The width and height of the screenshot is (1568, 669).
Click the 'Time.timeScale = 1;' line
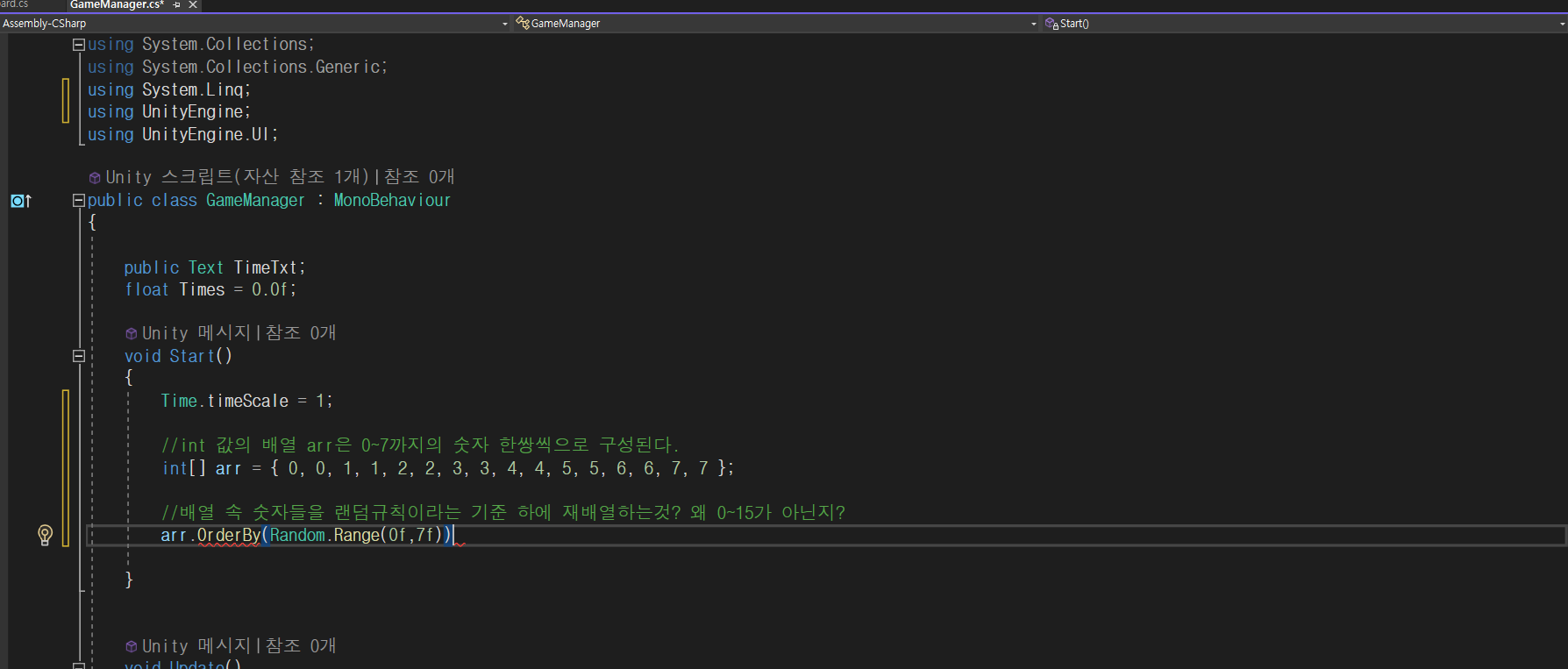click(246, 401)
